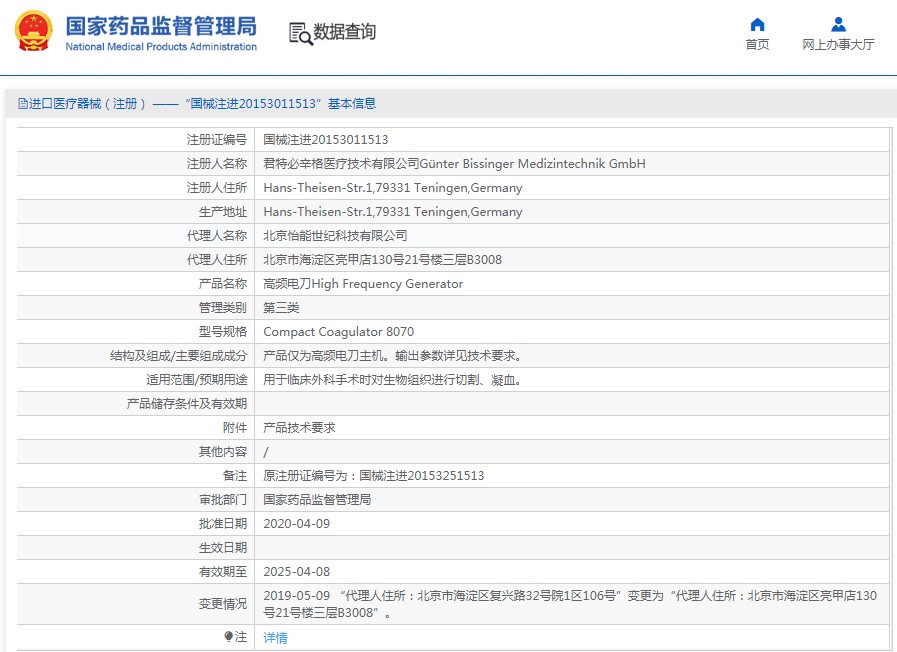Click the 注册人住所 address value
The height and width of the screenshot is (652, 897).
[393, 188]
